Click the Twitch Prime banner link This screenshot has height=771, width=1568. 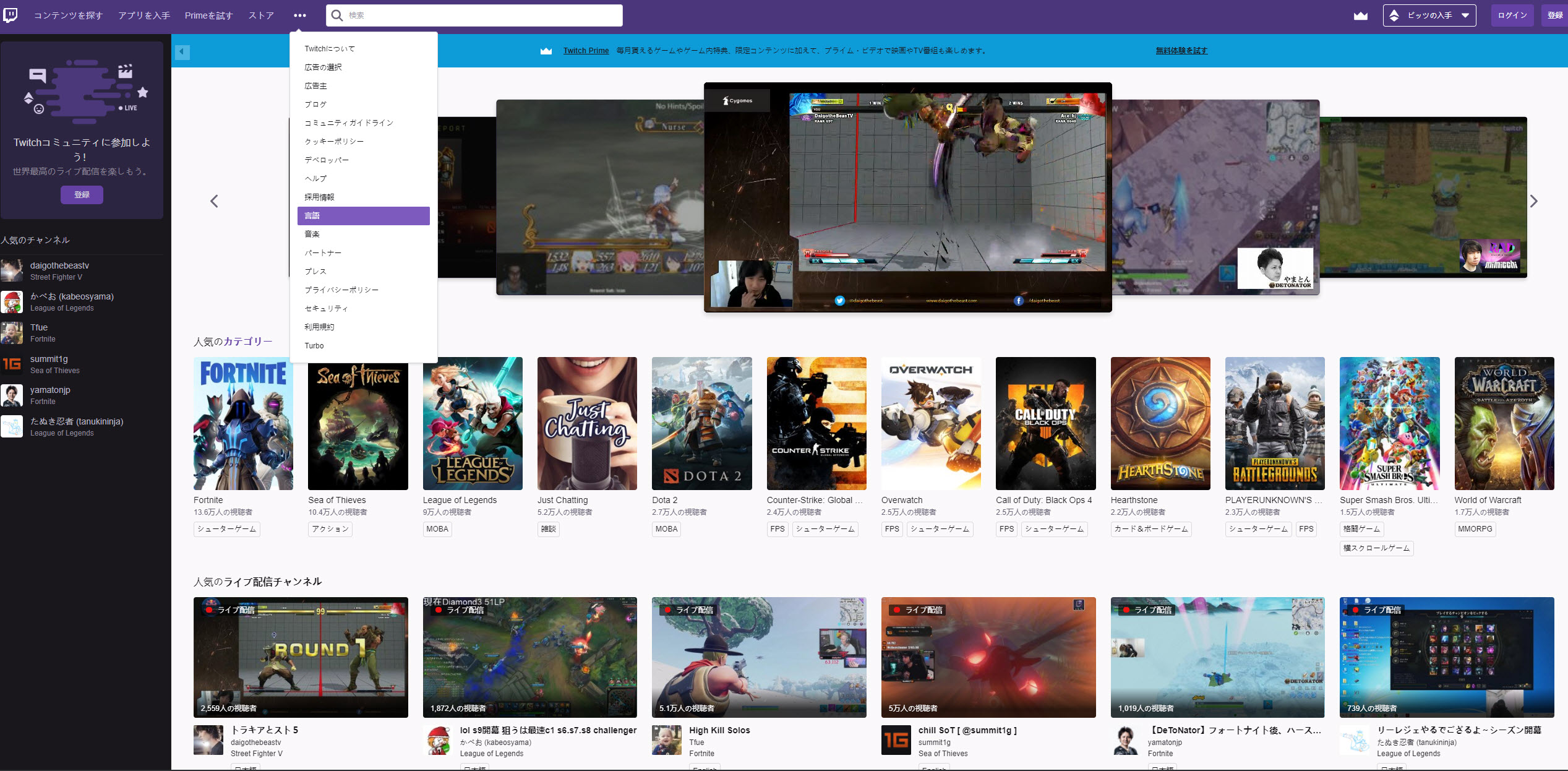point(586,51)
